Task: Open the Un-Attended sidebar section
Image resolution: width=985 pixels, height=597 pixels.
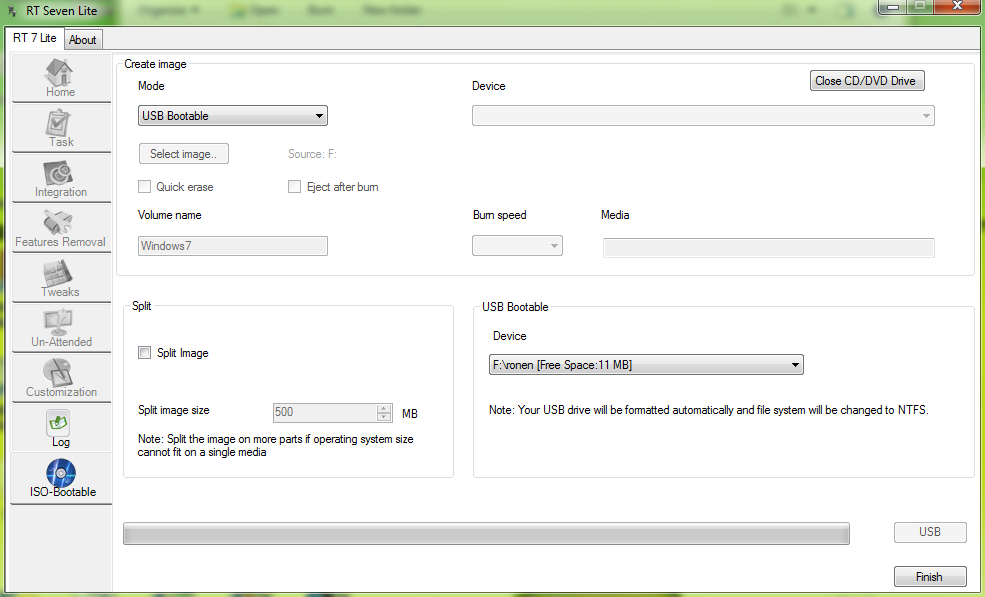Action: pos(61,328)
